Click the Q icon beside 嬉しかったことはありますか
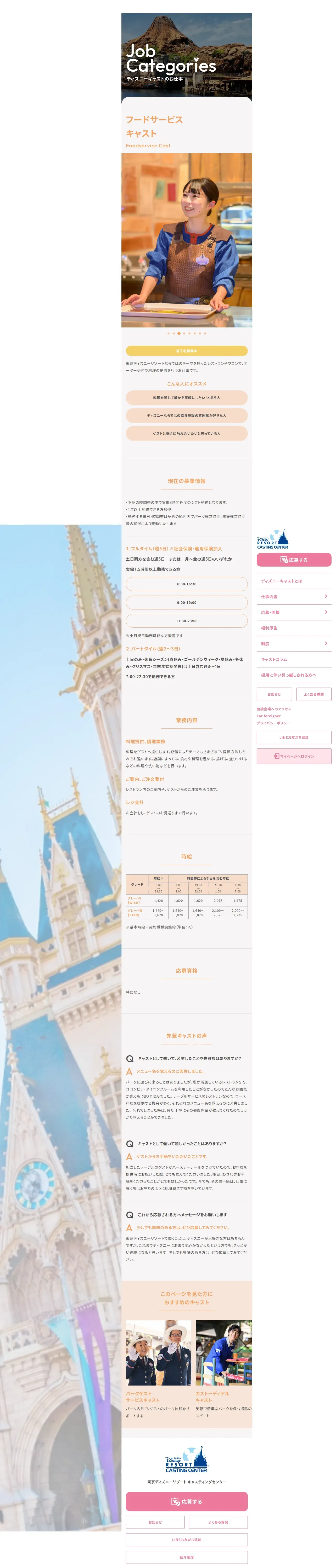The height and width of the screenshot is (1568, 336). tap(130, 1144)
